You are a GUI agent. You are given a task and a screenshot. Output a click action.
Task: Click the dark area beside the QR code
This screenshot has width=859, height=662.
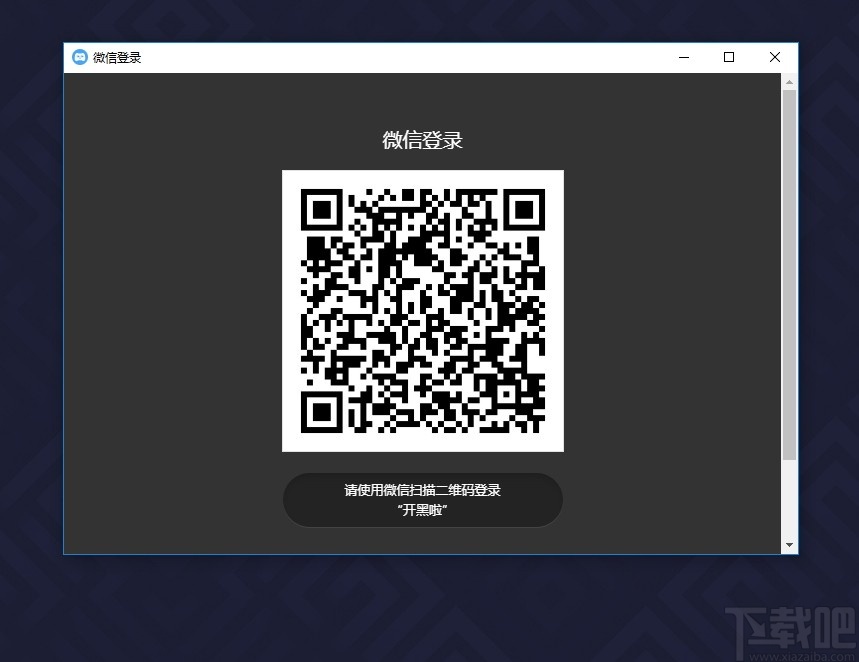(170, 310)
